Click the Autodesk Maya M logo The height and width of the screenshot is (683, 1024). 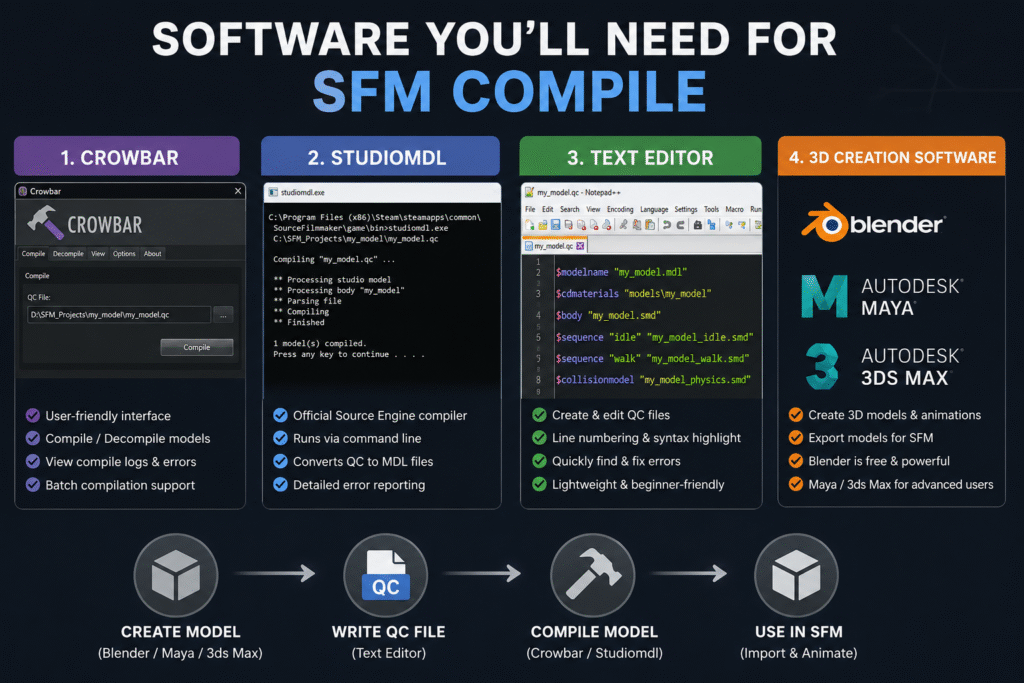[x=824, y=296]
